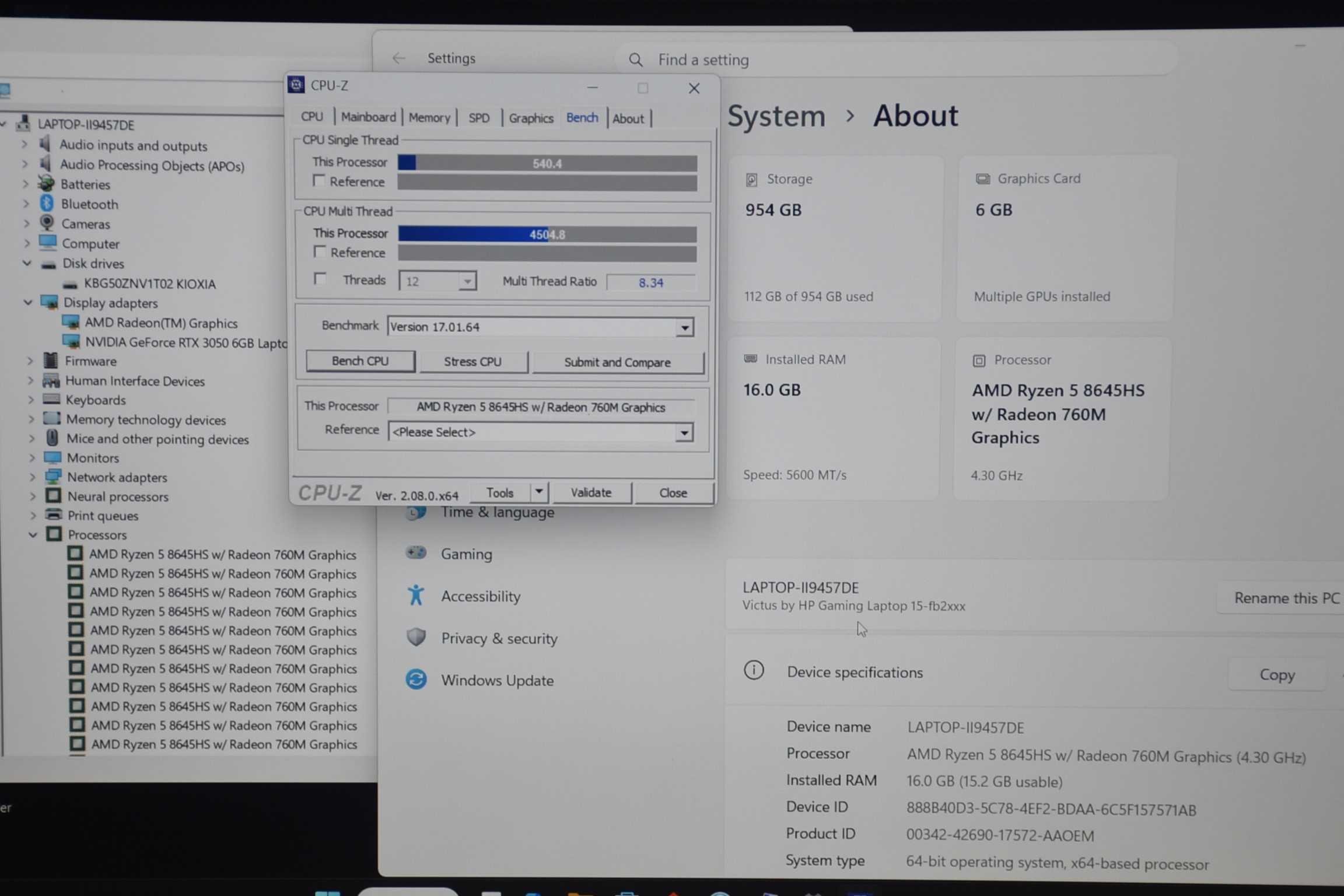The image size is (1344, 896).
Task: Click the Batteries category icon
Action: (x=47, y=184)
